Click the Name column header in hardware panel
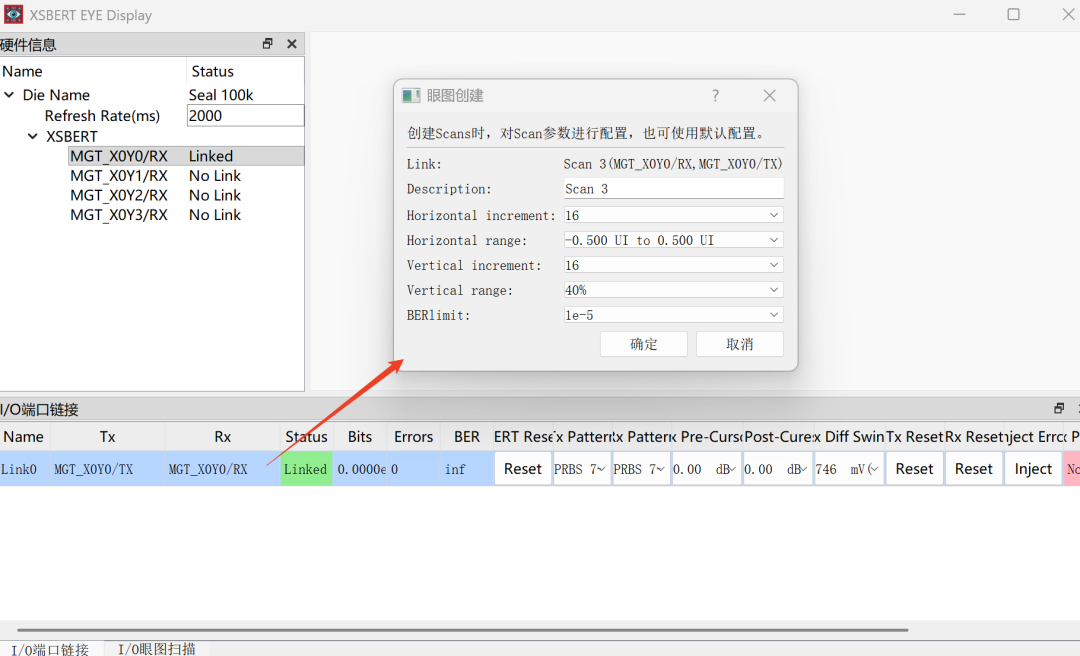This screenshot has width=1080, height=656. (93, 71)
